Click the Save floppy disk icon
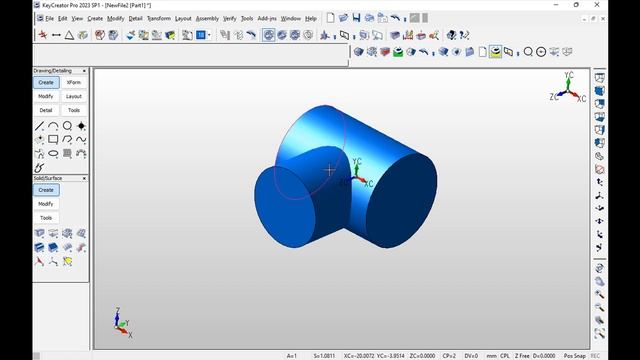 356,18
